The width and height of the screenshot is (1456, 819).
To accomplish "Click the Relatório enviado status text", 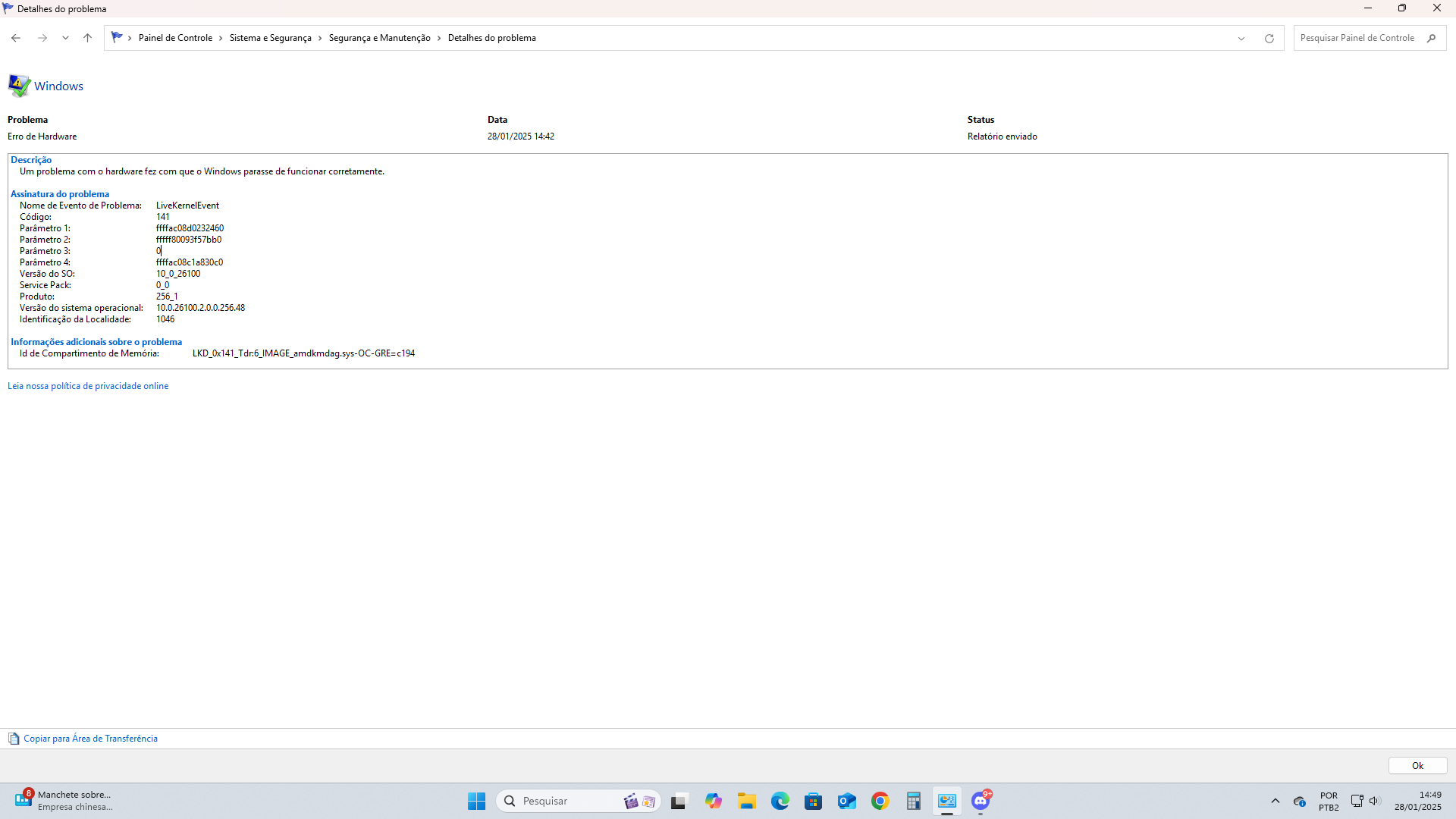I will (x=1002, y=136).
